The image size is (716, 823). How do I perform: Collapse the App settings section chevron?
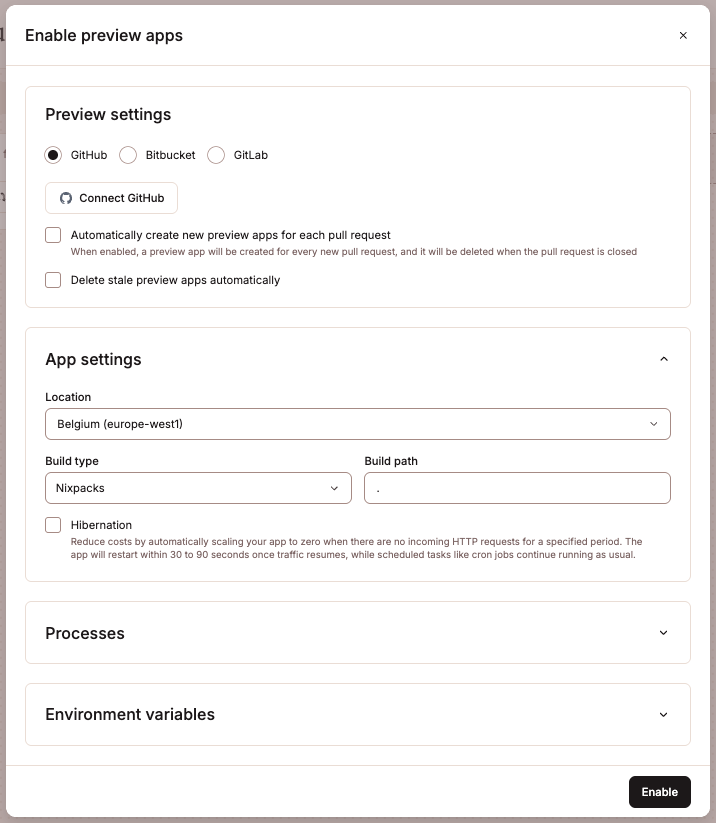664,359
